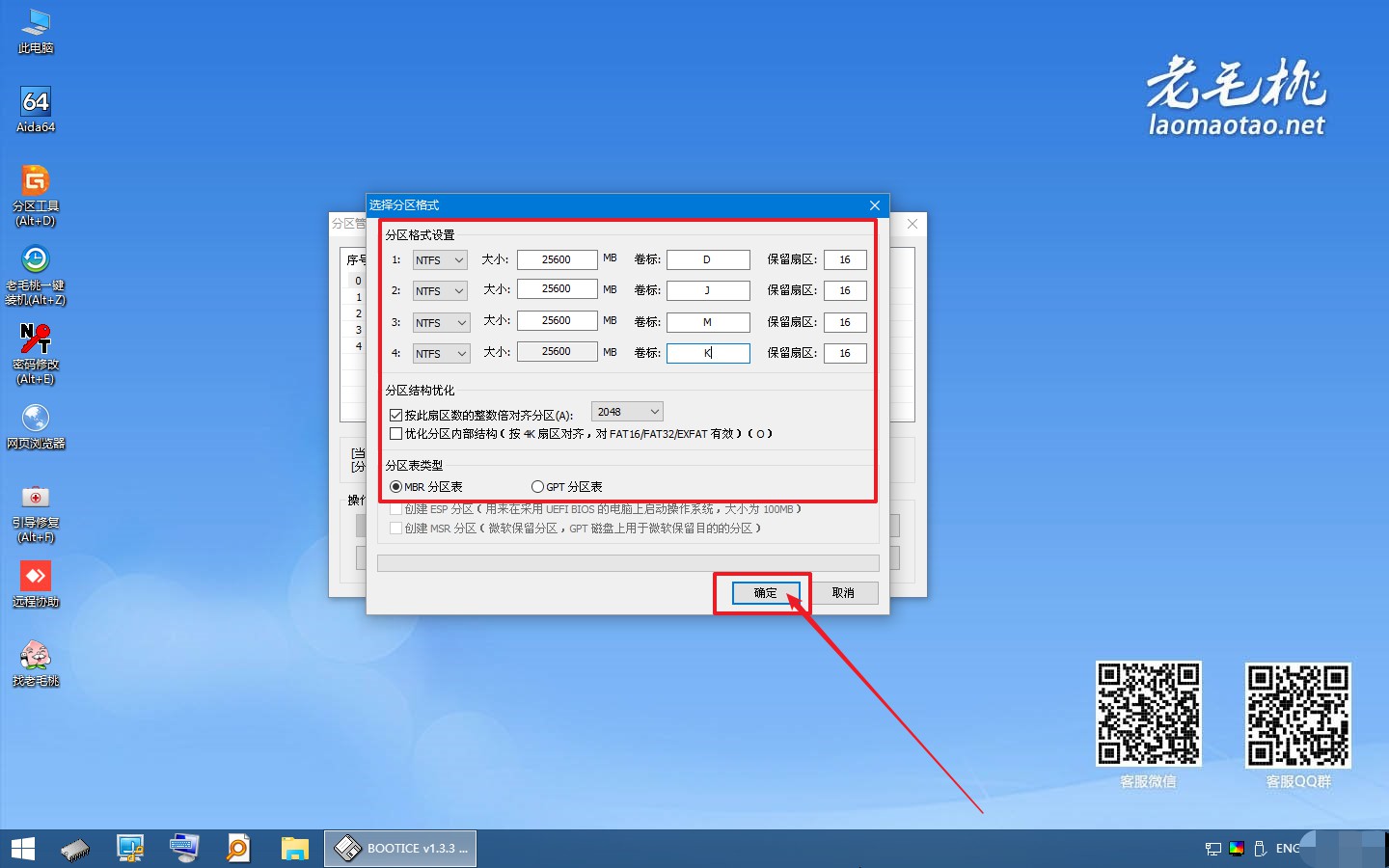Click partition 3 size field
Image resolution: width=1389 pixels, height=868 pixels.
[557, 320]
